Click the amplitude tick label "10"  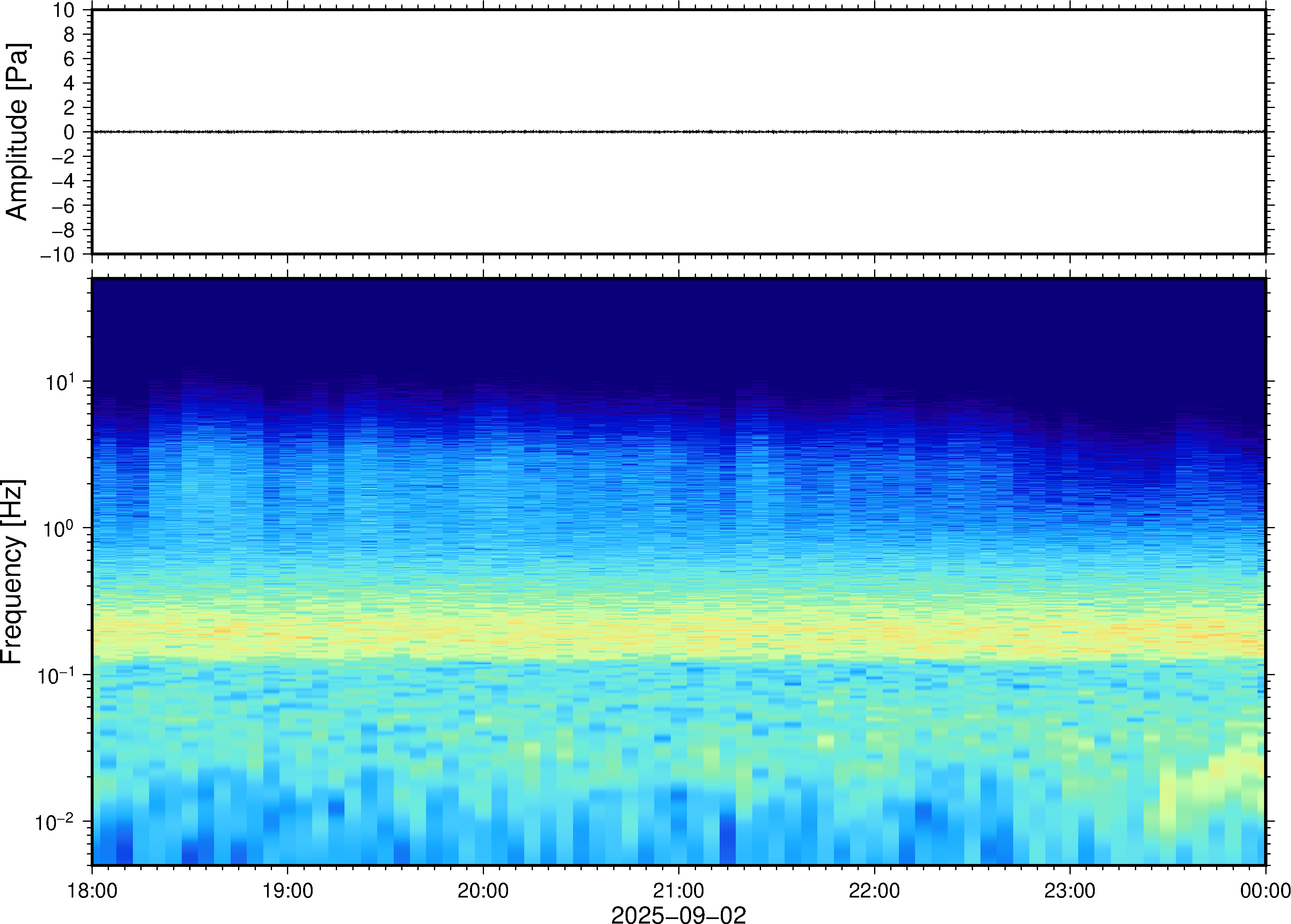64,10
